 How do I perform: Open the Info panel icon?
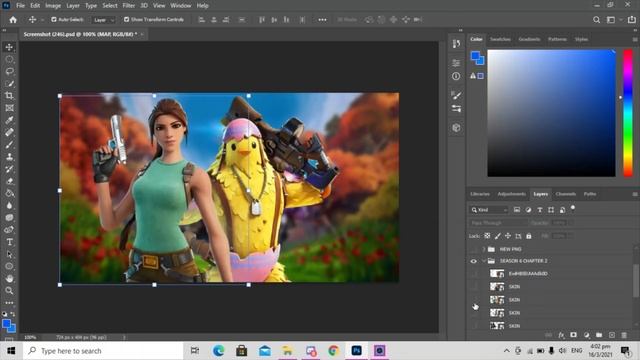[x=456, y=76]
